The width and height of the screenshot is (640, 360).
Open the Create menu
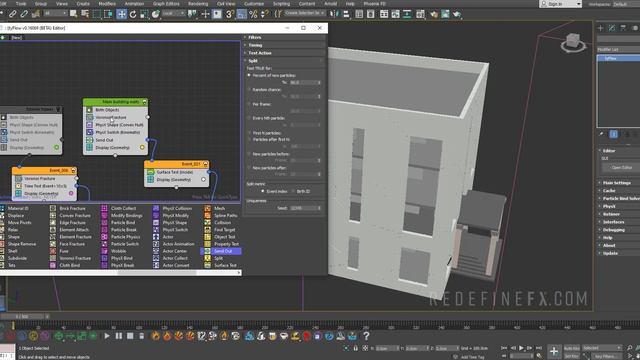click(x=83, y=4)
